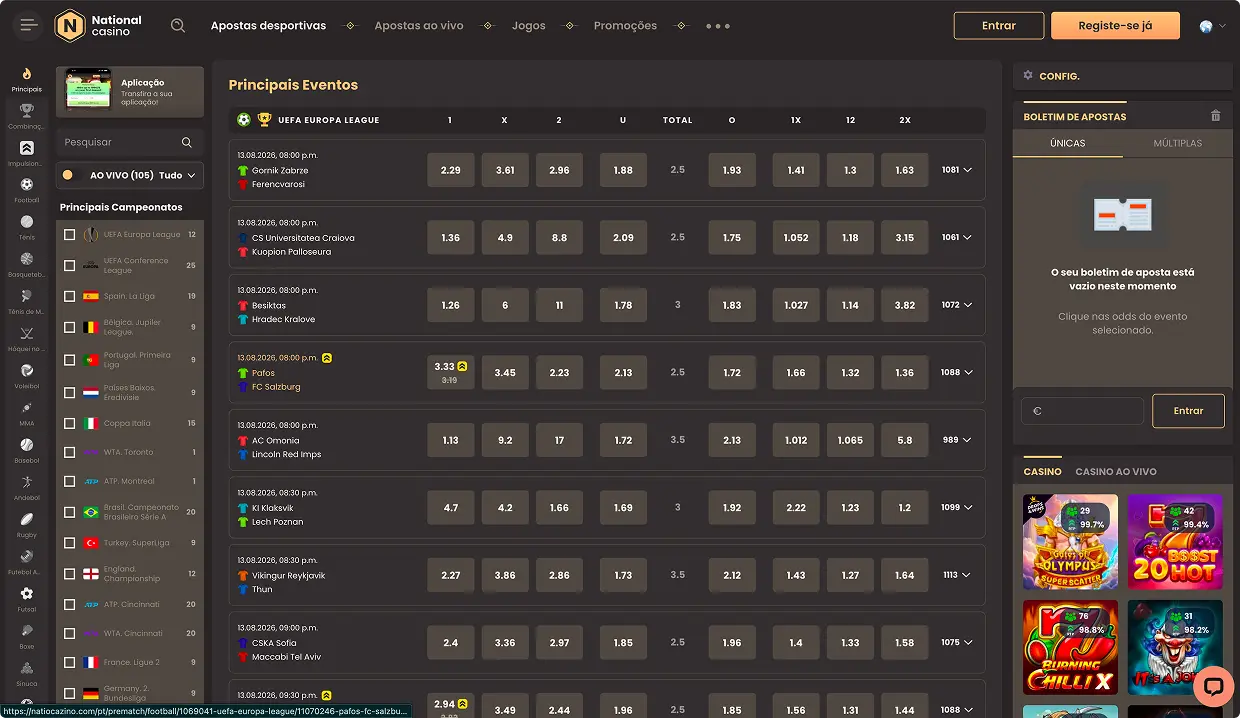Open the hamburger menu beside the logo
The height and width of the screenshot is (718, 1240).
[28, 26]
